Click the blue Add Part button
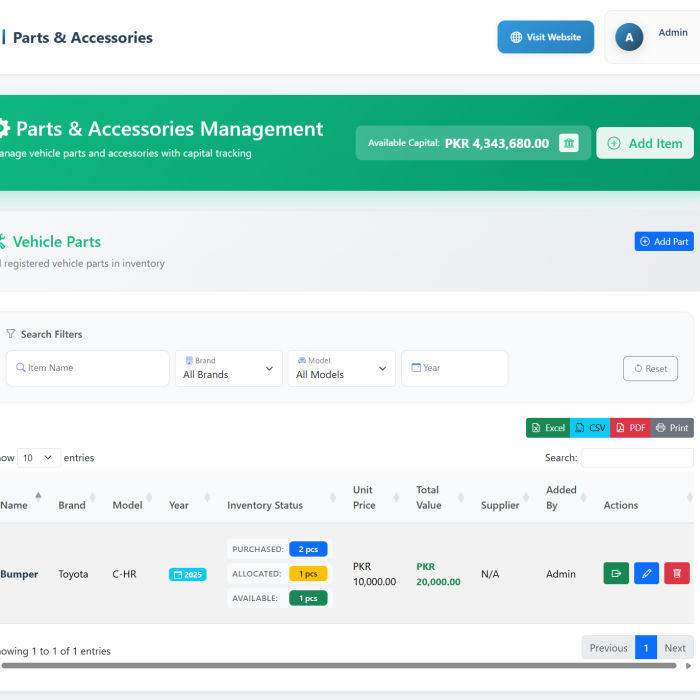 pyautogui.click(x=663, y=241)
